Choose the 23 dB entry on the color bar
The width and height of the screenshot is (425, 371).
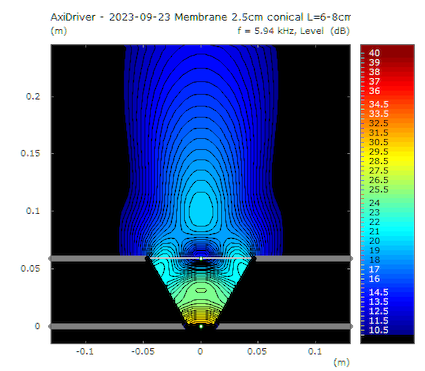[374, 212]
